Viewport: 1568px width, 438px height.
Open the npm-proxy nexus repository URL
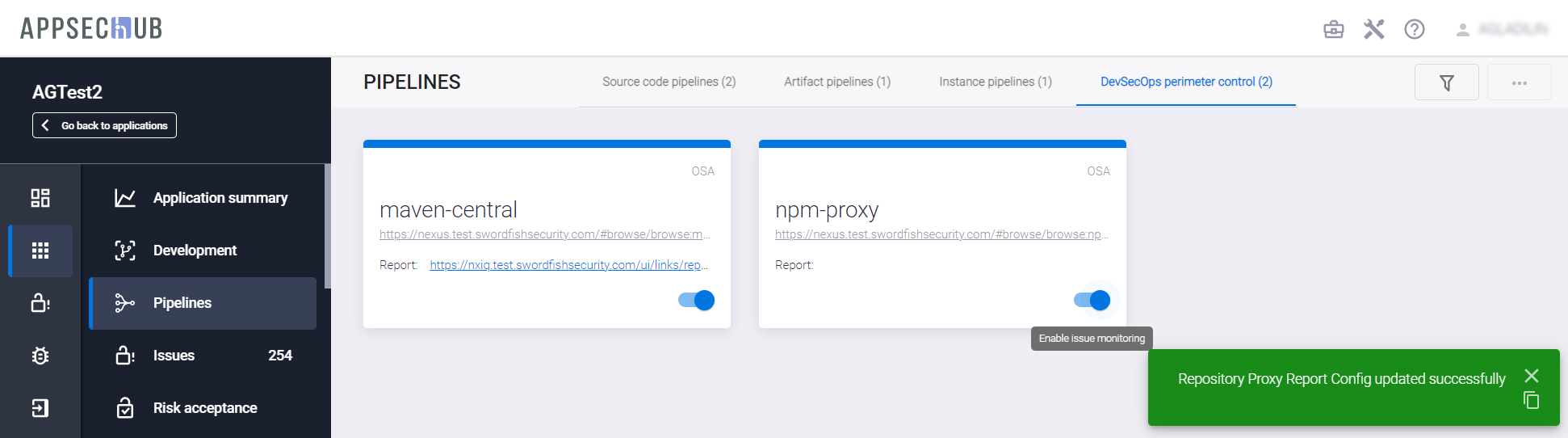941,234
